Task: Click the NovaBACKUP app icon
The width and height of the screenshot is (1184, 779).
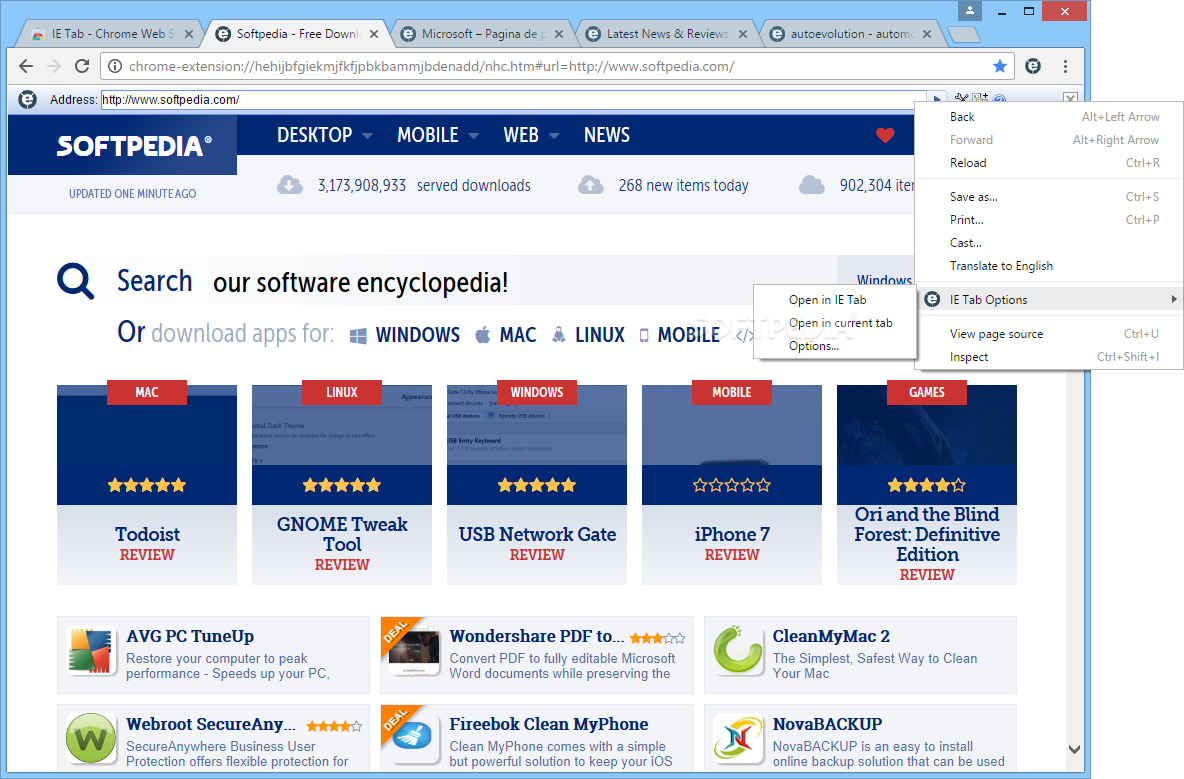Action: click(738, 737)
